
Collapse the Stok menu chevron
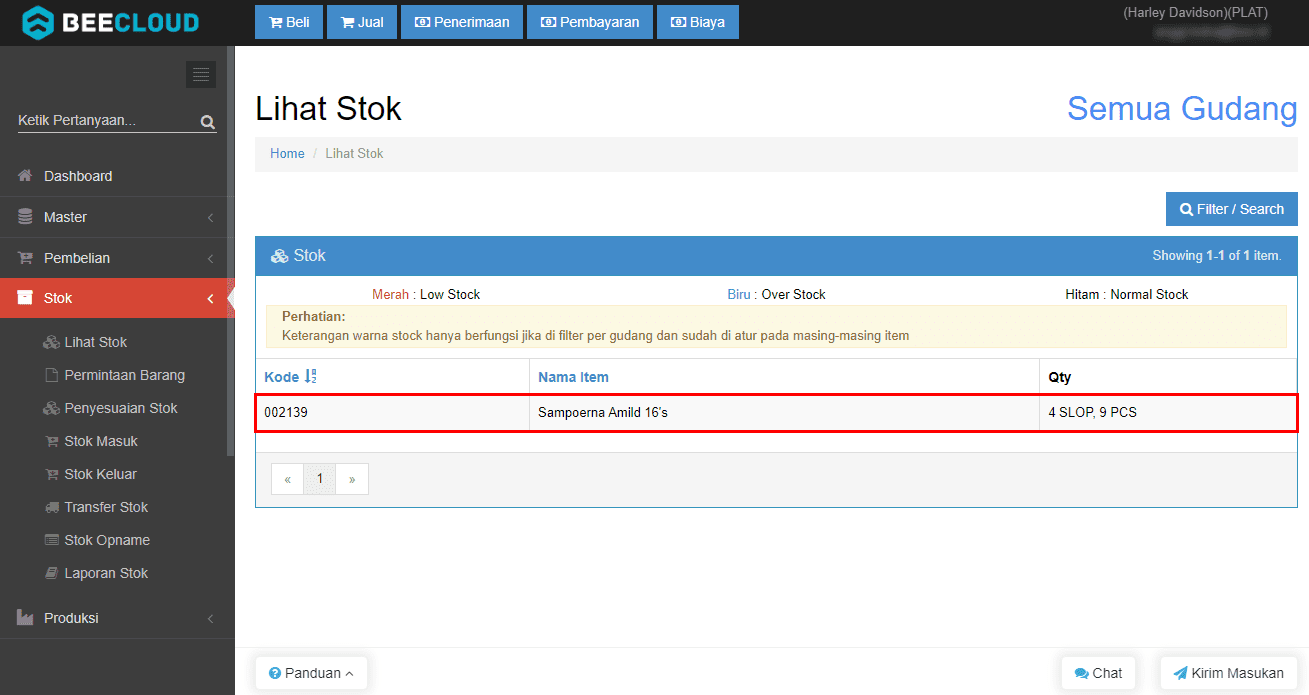click(210, 298)
